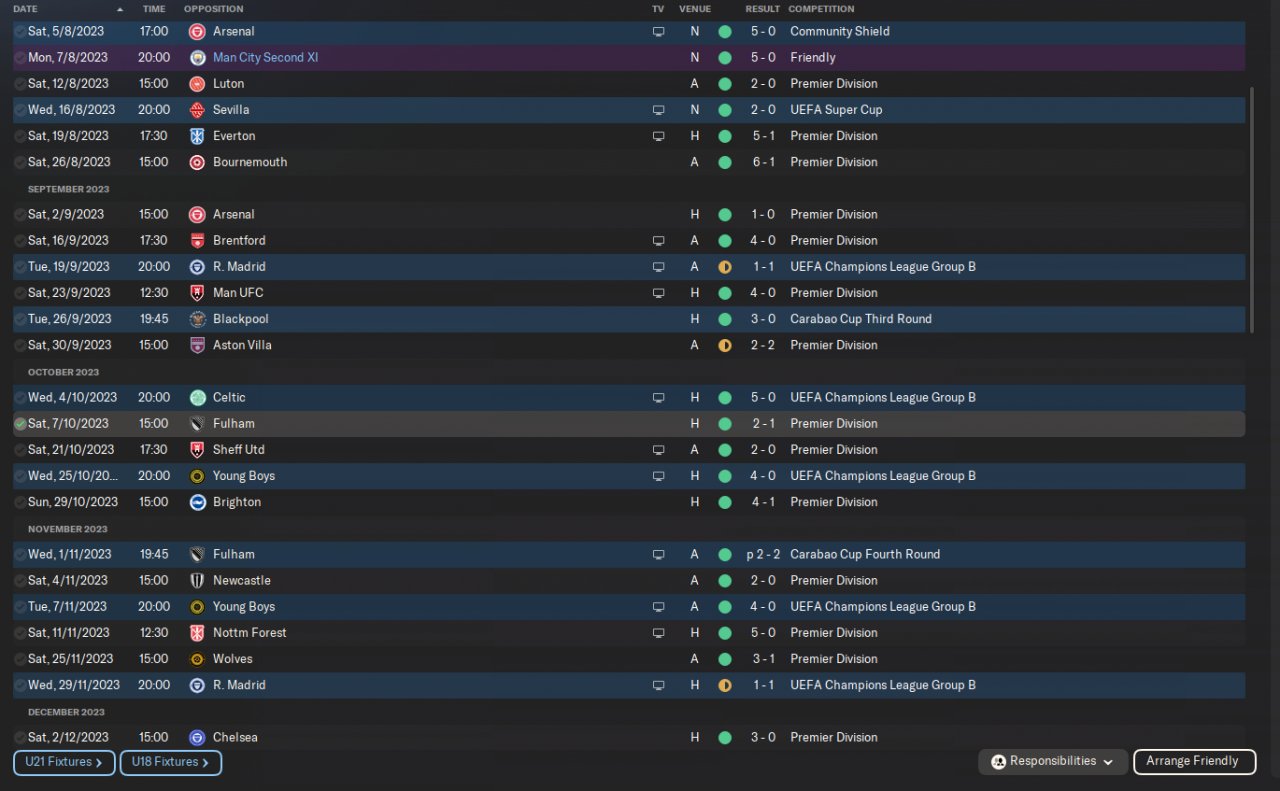
Task: Toggle the check circle beside Wed, 1/11/2023
Action: 20,555
